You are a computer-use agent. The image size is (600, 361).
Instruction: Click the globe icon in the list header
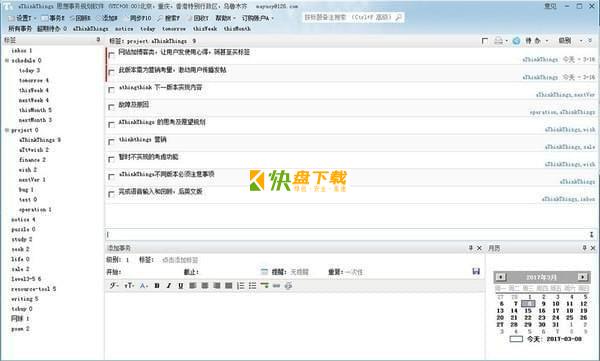516,41
